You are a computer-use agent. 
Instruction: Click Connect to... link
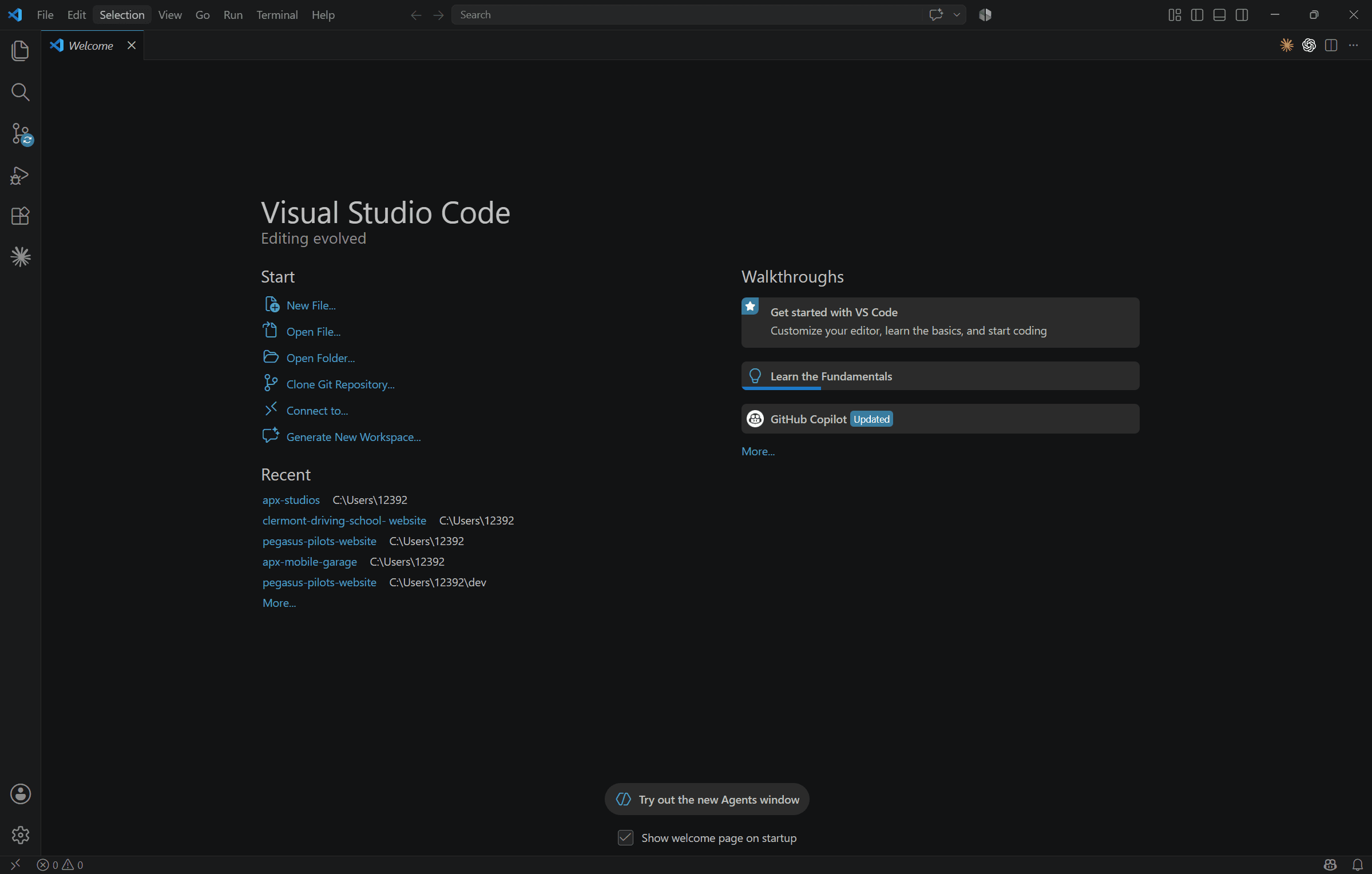pos(317,411)
